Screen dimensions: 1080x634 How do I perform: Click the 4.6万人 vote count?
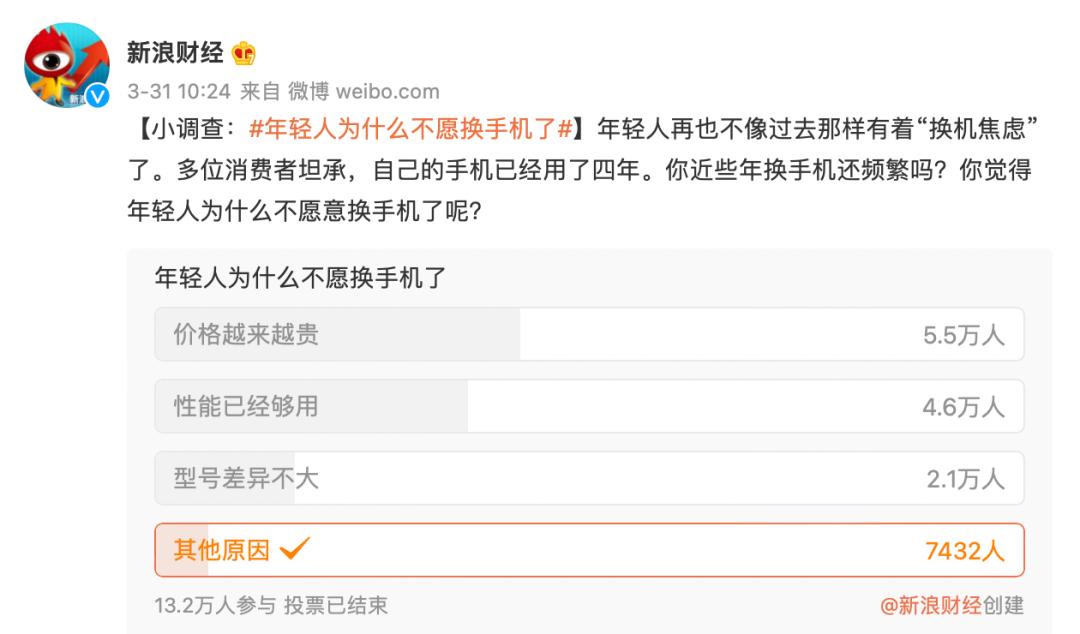(963, 407)
